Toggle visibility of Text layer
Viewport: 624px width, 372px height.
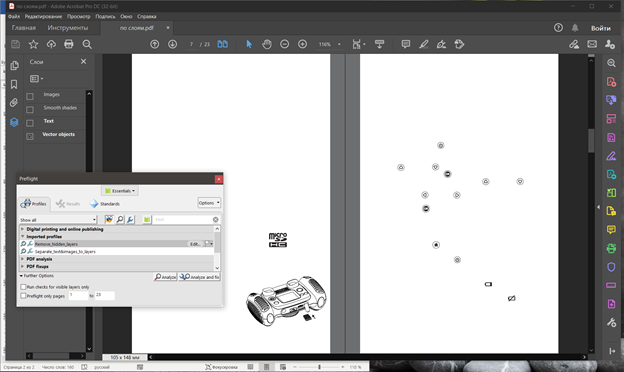[30, 123]
